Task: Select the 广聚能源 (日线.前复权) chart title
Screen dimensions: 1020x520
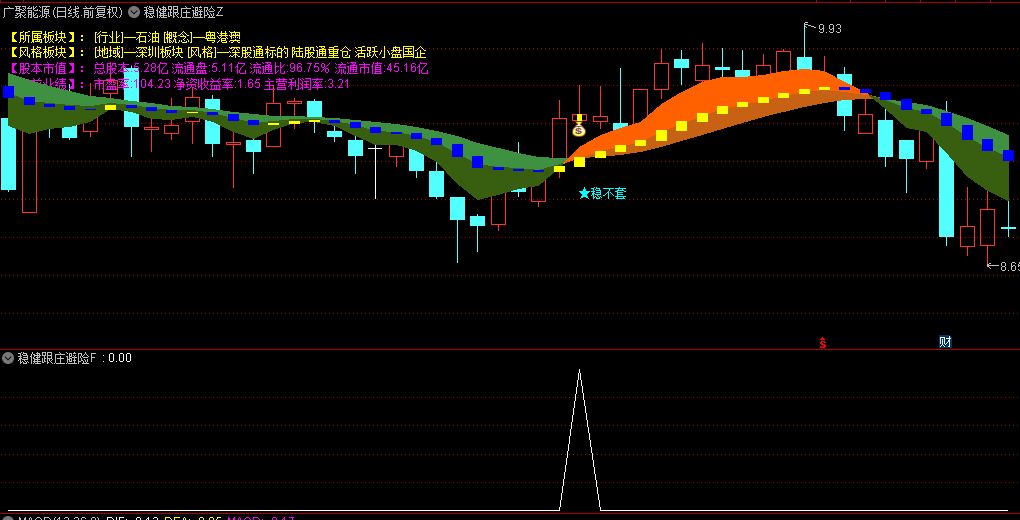Action: click(62, 11)
